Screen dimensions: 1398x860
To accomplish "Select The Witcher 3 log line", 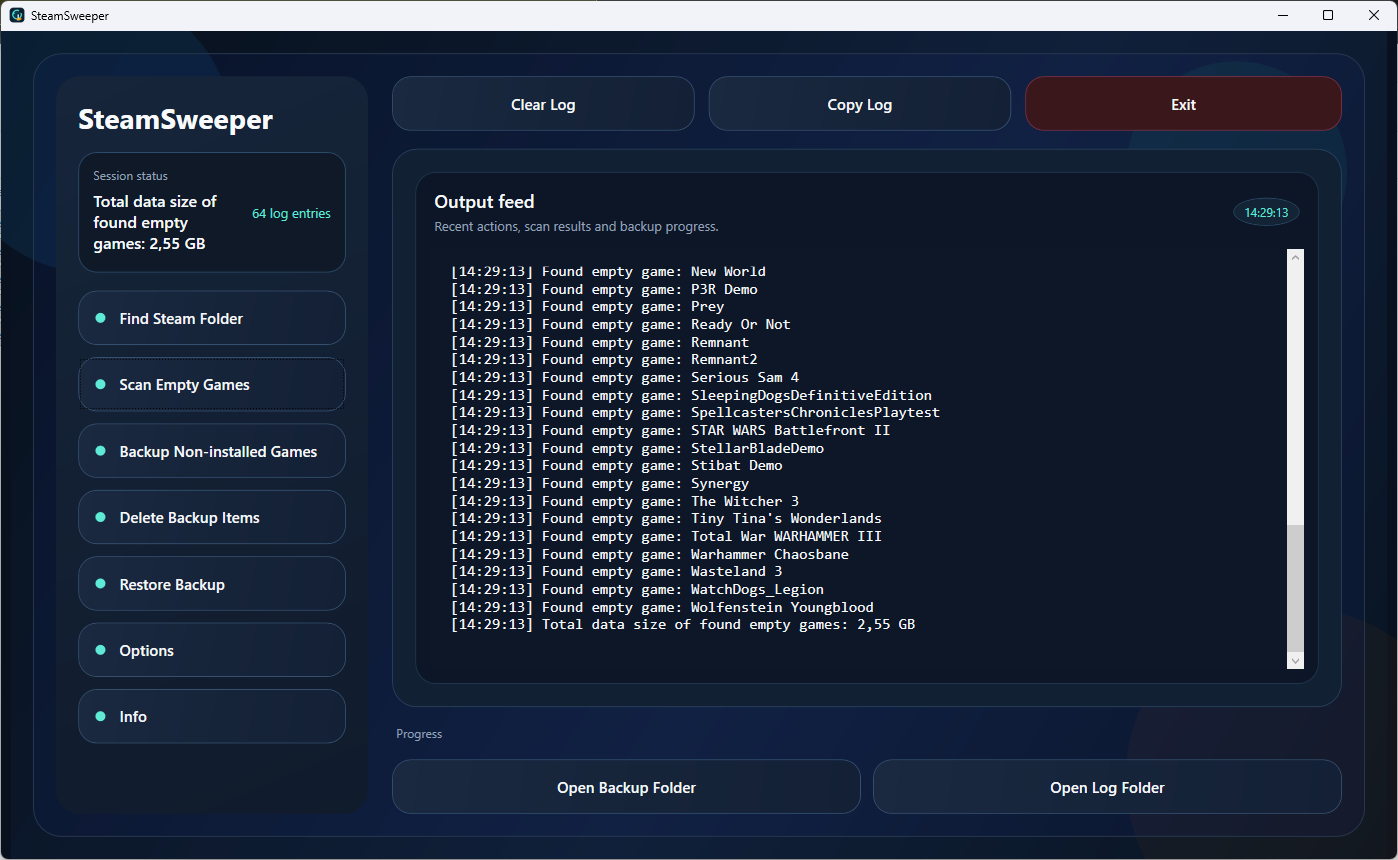I will 625,501.
